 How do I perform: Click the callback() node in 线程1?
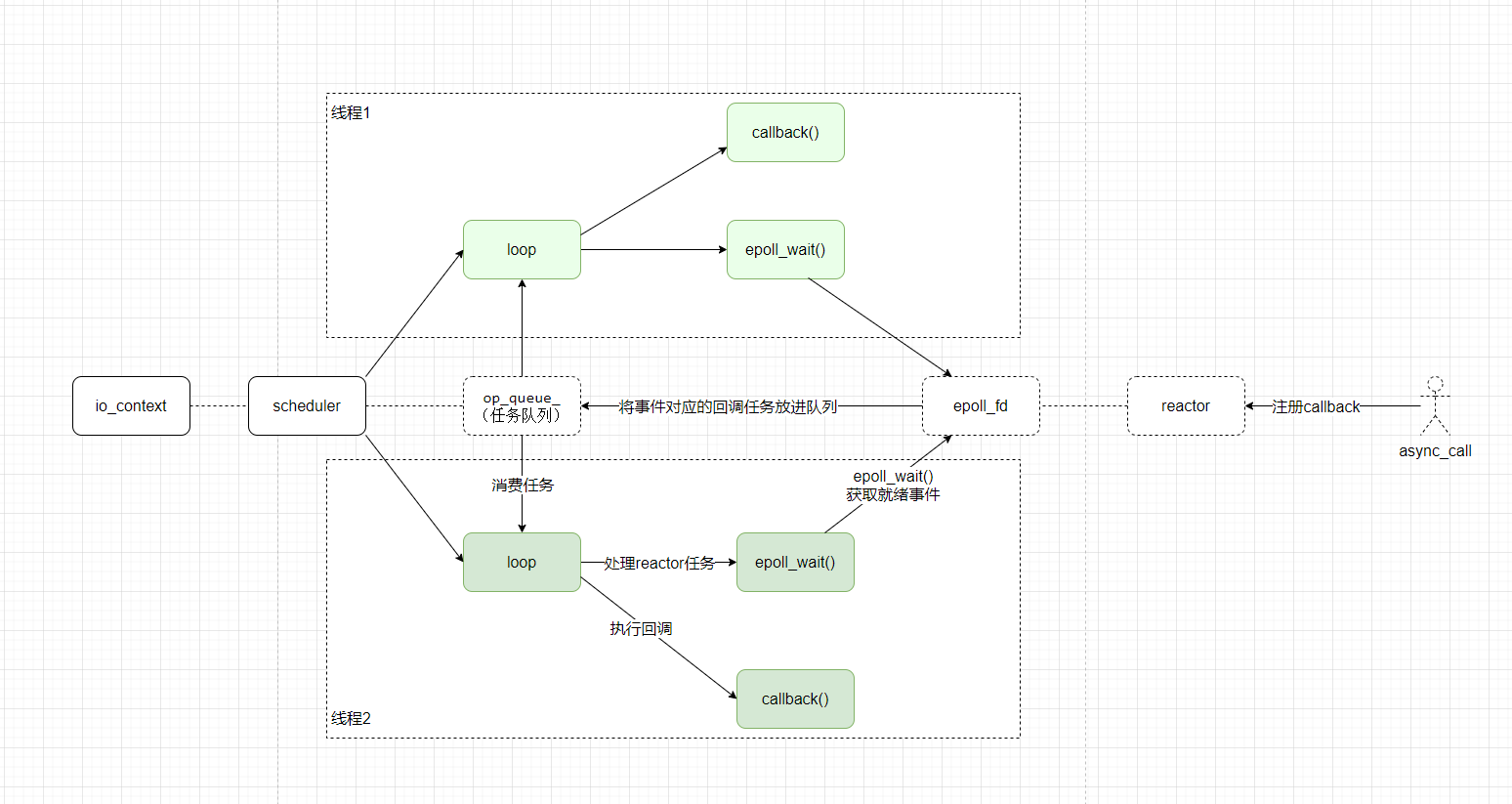[785, 132]
